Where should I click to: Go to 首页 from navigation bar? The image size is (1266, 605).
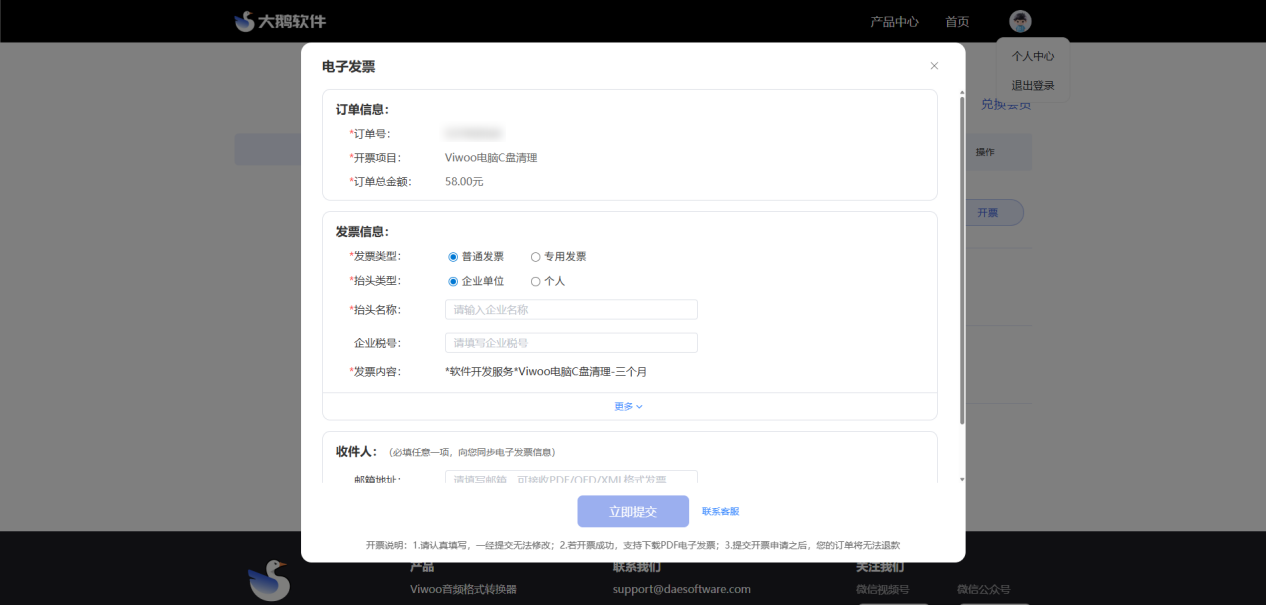click(x=957, y=22)
